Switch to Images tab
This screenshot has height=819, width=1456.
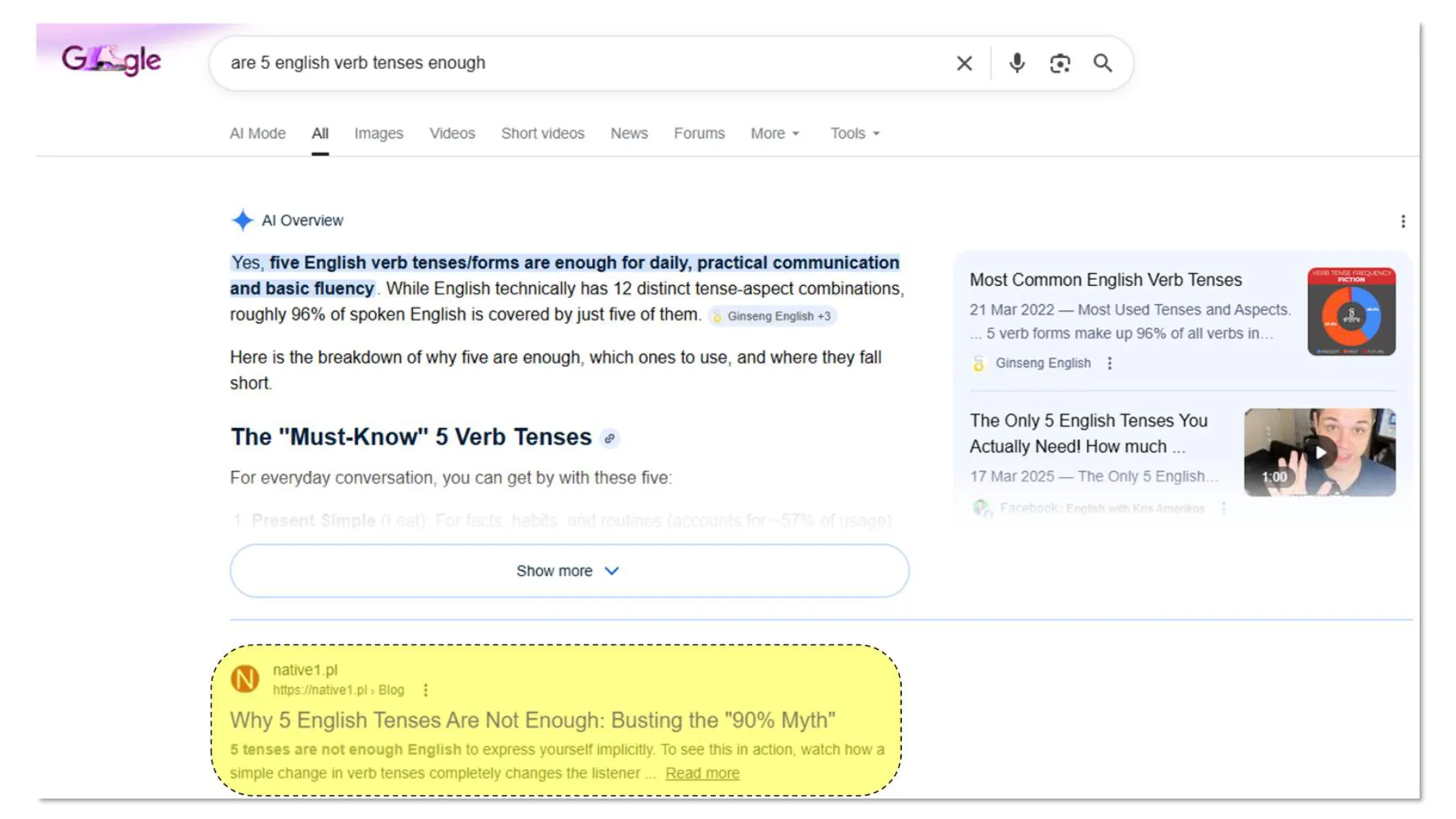click(378, 133)
